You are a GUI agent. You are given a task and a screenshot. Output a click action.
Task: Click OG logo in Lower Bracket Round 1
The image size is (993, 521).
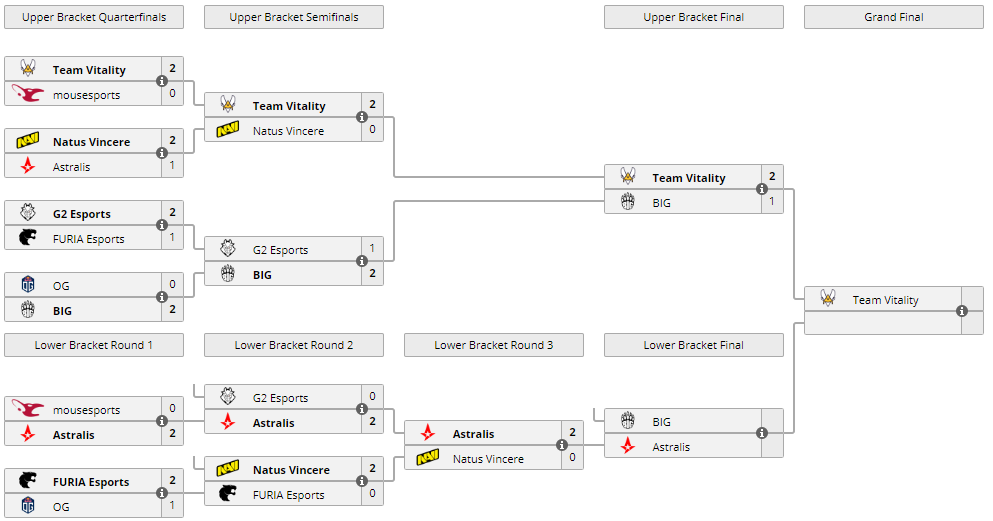pos(28,506)
